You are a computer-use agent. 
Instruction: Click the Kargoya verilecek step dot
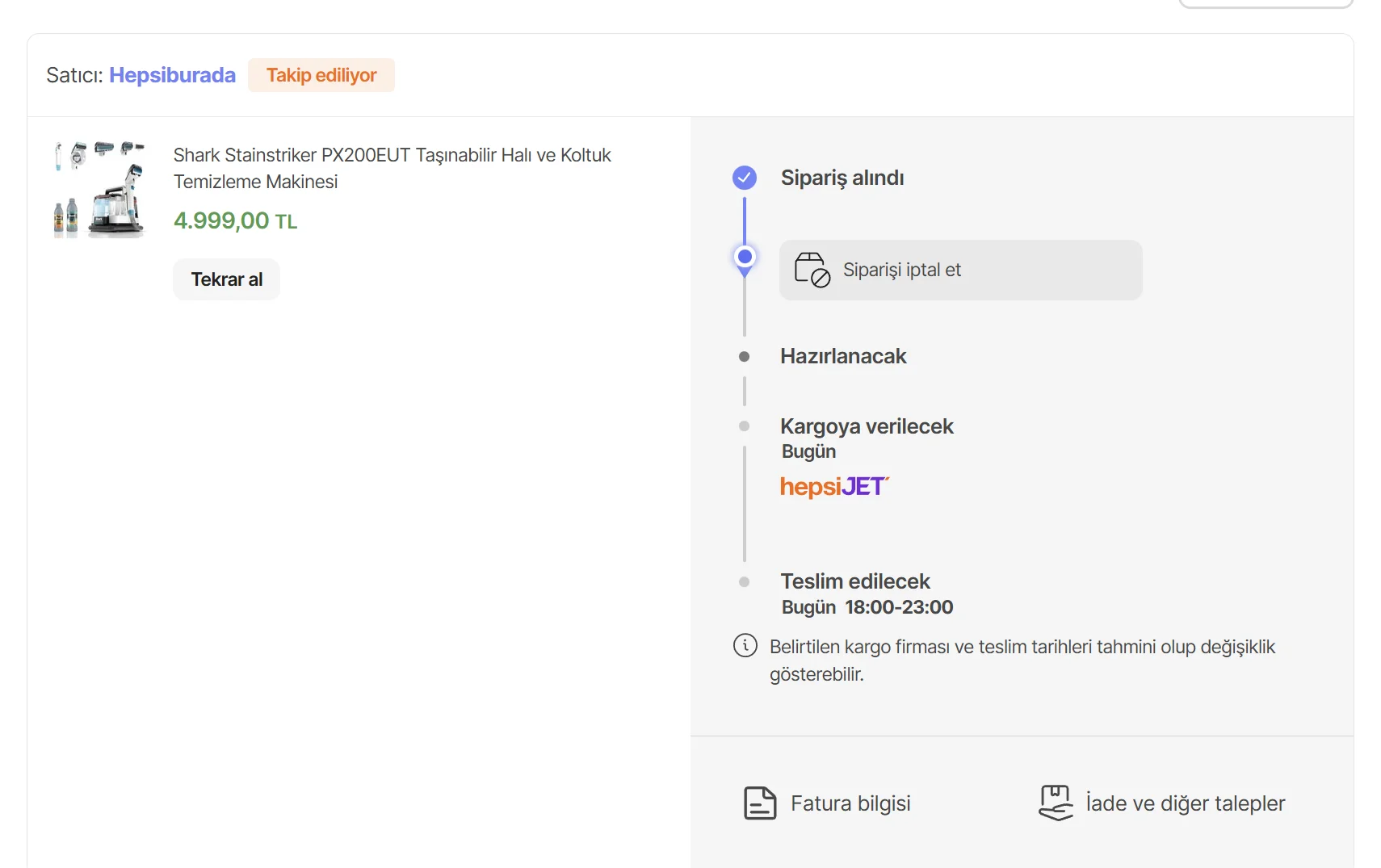pos(745,426)
